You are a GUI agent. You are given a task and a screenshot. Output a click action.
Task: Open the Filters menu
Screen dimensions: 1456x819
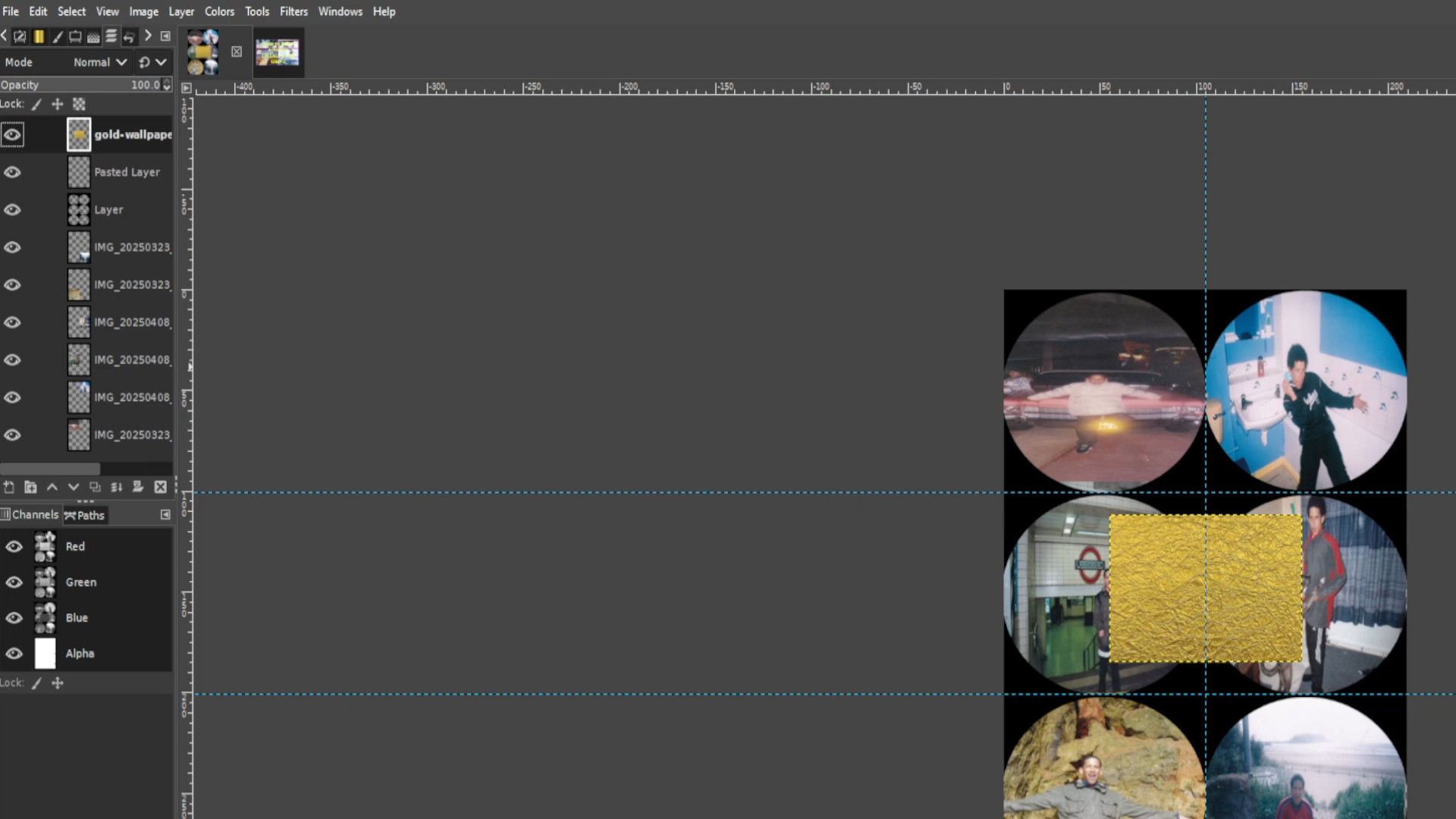[x=293, y=11]
